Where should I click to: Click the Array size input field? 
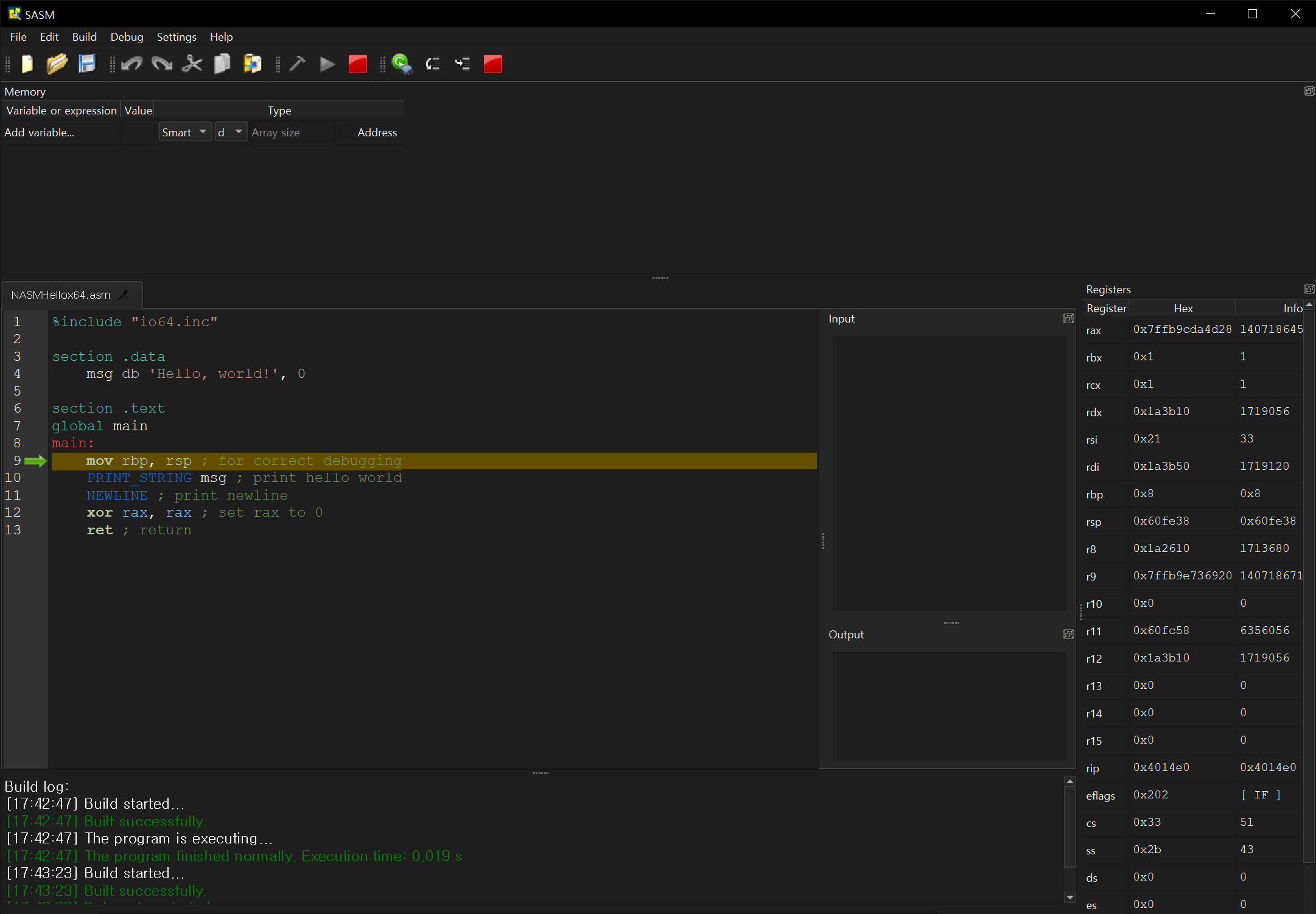point(292,132)
